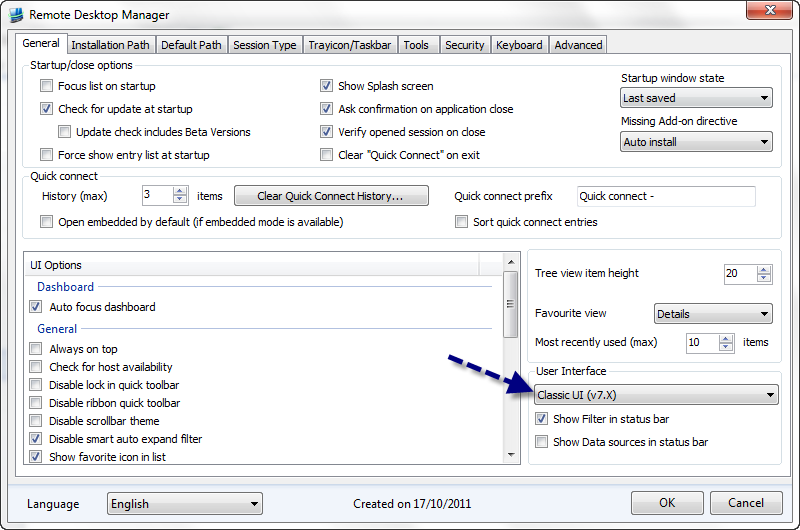
Task: Switch to the Installation Path tab
Action: pyautogui.click(x=110, y=45)
